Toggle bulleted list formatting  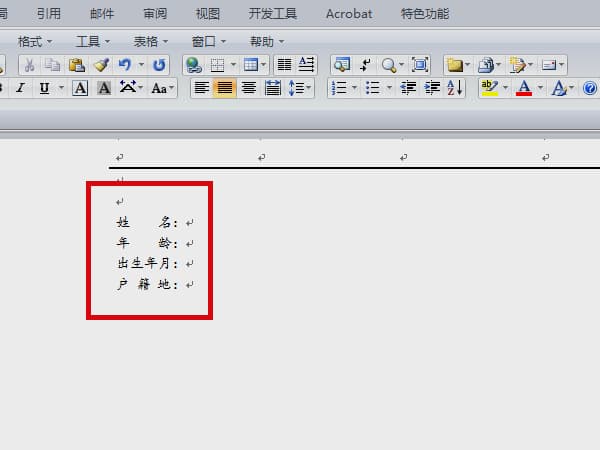(x=372, y=88)
